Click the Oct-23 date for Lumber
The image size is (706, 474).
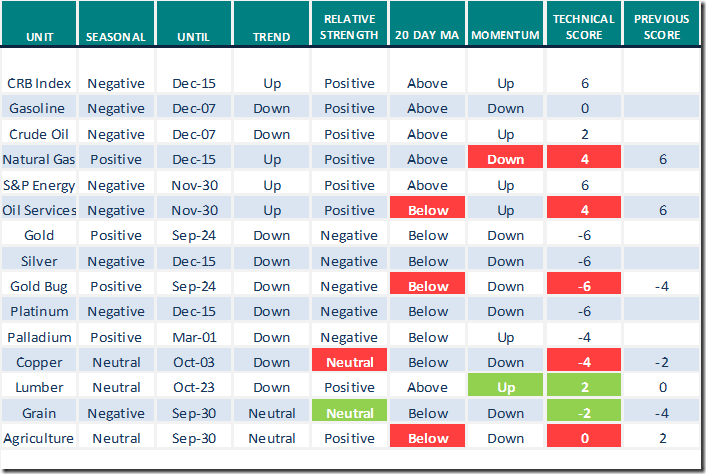[x=193, y=387]
